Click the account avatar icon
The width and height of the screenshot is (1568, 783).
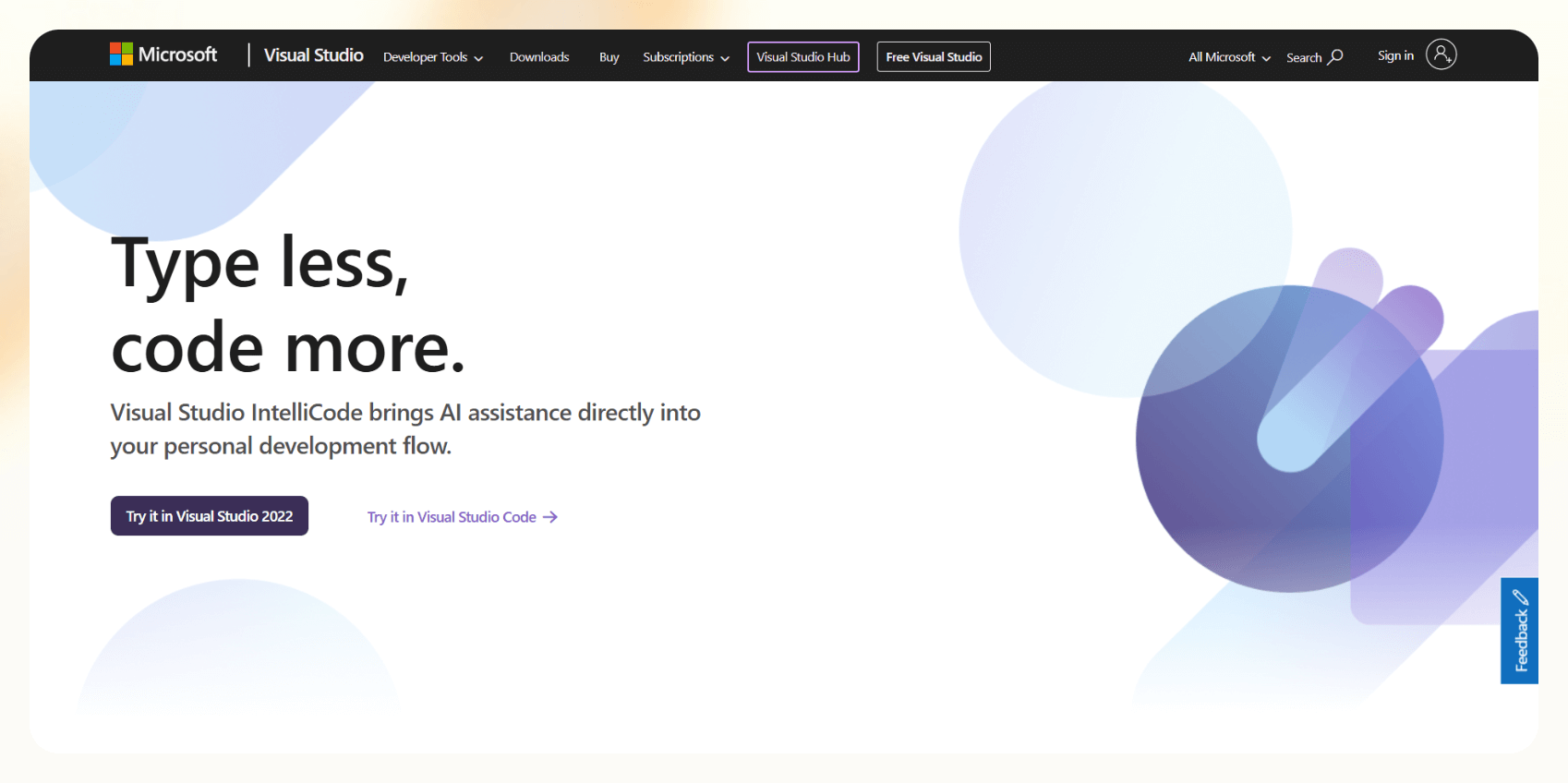1441,54
